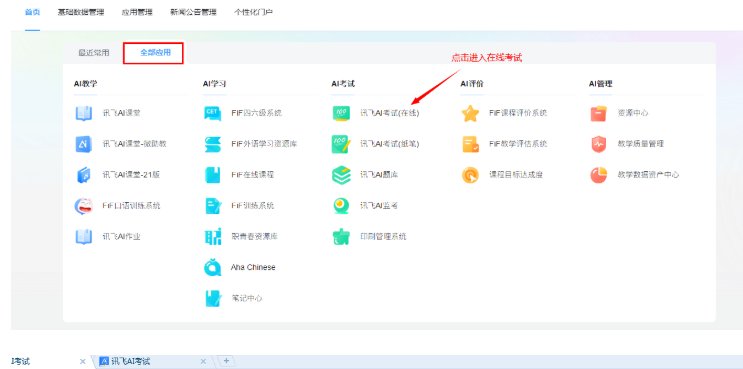Click the 职青春资源库 icon
This screenshot has width=743, height=369.
coord(213,236)
